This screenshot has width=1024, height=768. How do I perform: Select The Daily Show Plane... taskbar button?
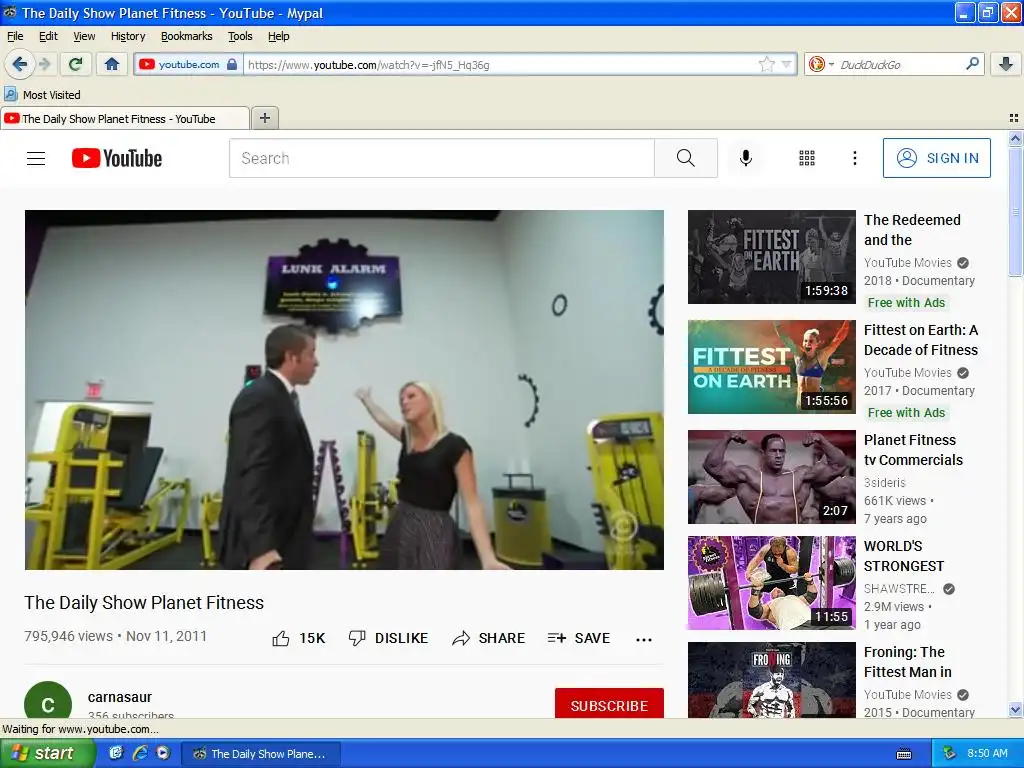tap(260, 754)
